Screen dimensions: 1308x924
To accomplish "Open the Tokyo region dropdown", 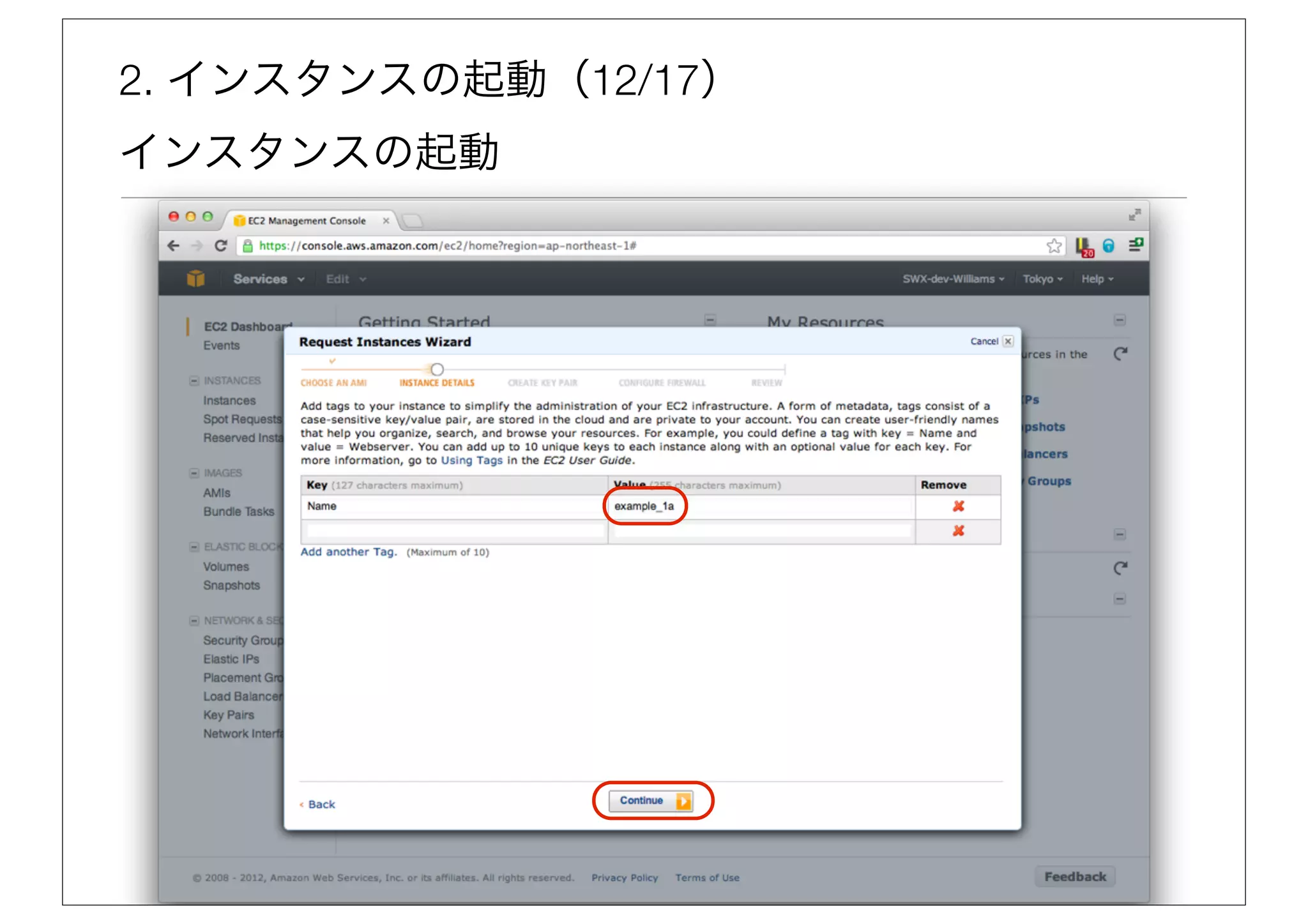I will pos(1042,279).
